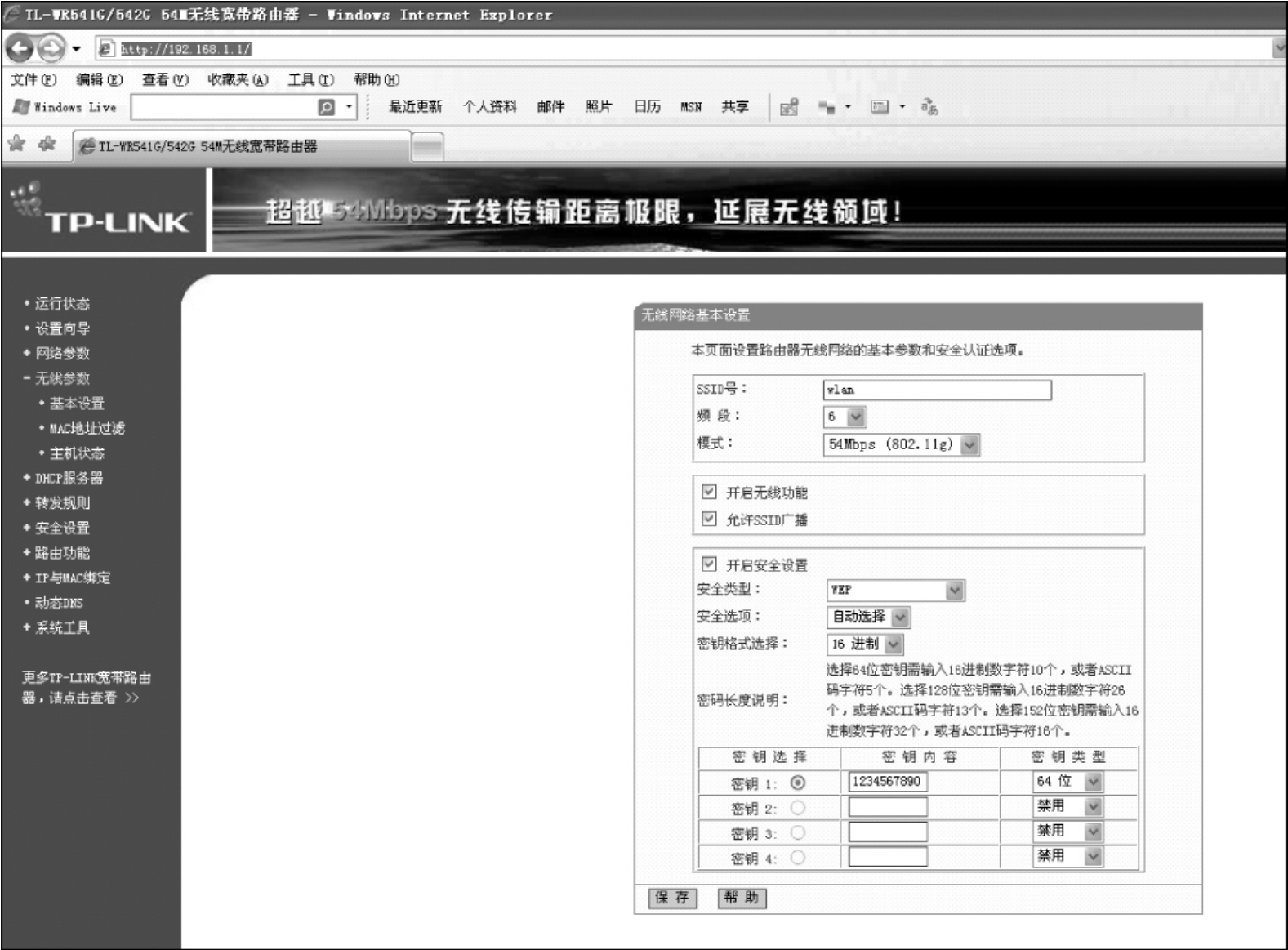Click the Live toolbar icon right of 共享
The width and height of the screenshot is (1288, 950).
coord(789,107)
